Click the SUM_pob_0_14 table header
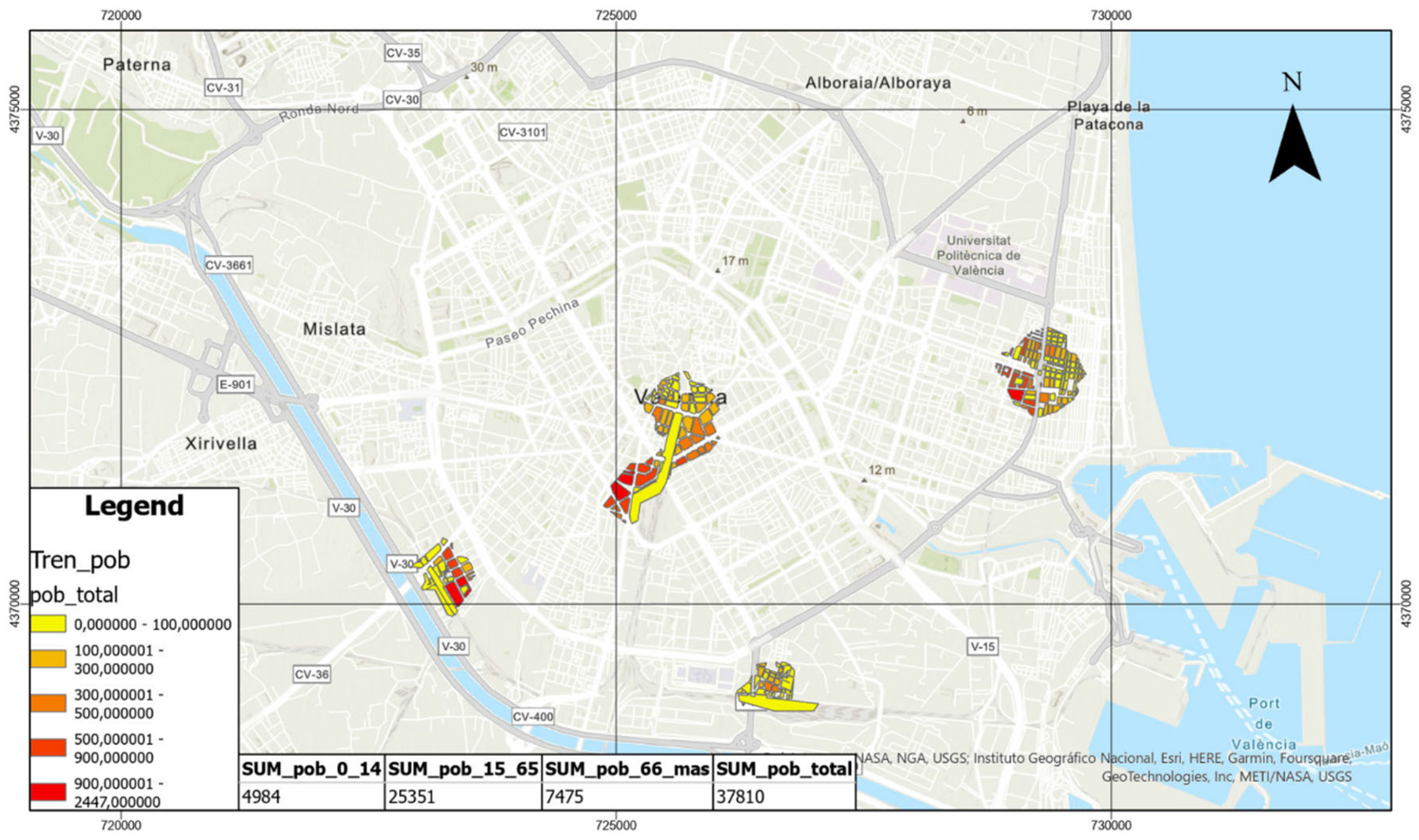Screen dimensions: 1419x840 (311, 769)
